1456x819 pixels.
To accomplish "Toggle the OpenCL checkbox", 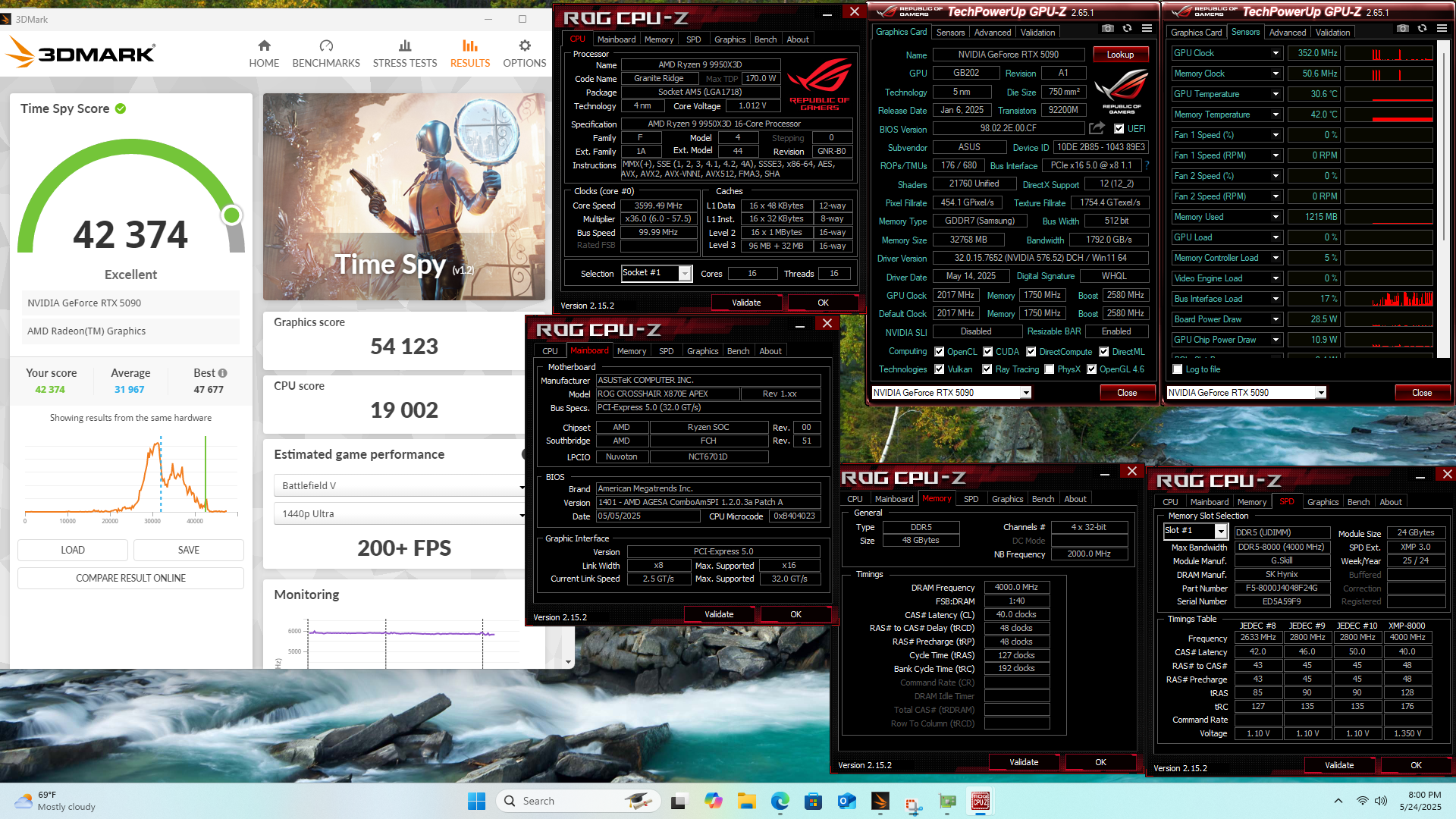I will point(940,352).
